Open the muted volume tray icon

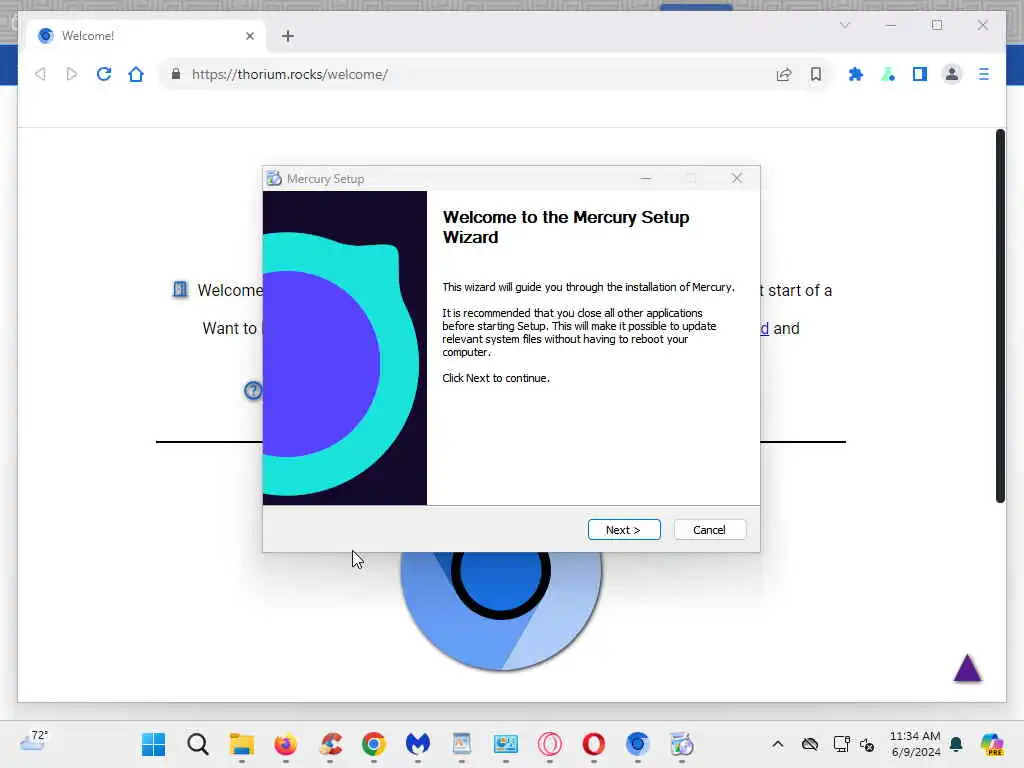[867, 744]
